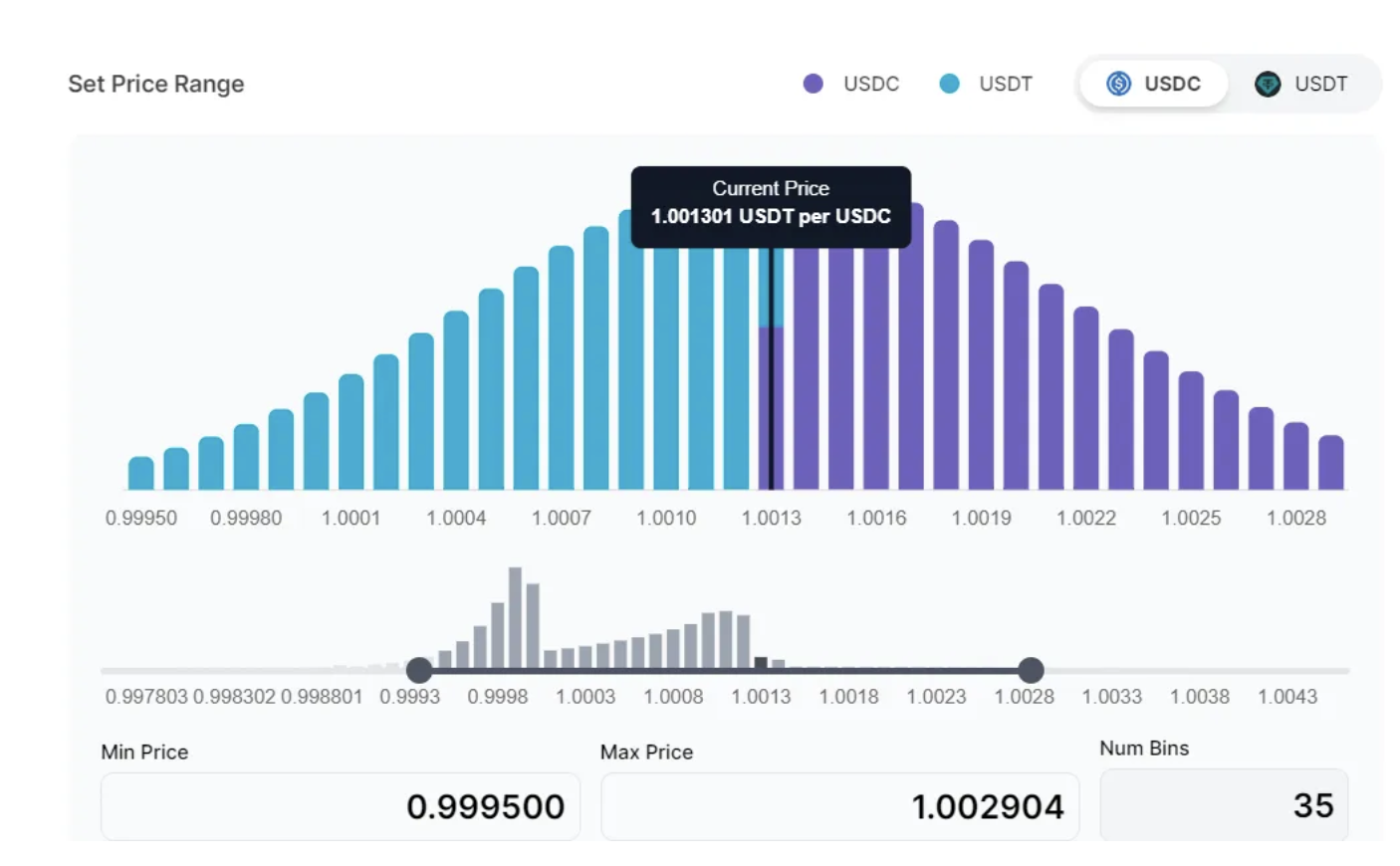1400x866 pixels.
Task: Click the axis label "0.99950"
Action: tap(141, 518)
